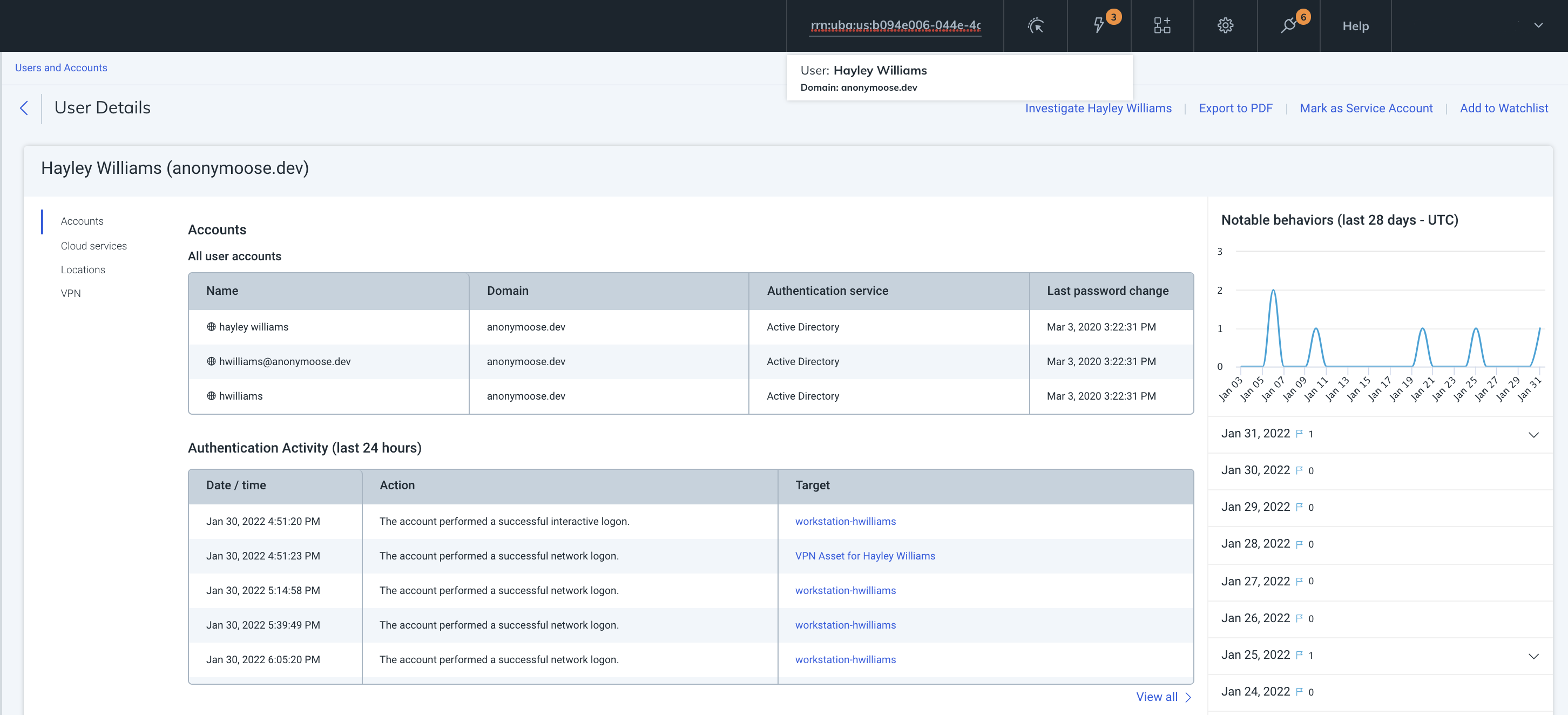1568x715 pixels.
Task: Click the Jan 07 peak on behaviors chart
Action: 1273,291
